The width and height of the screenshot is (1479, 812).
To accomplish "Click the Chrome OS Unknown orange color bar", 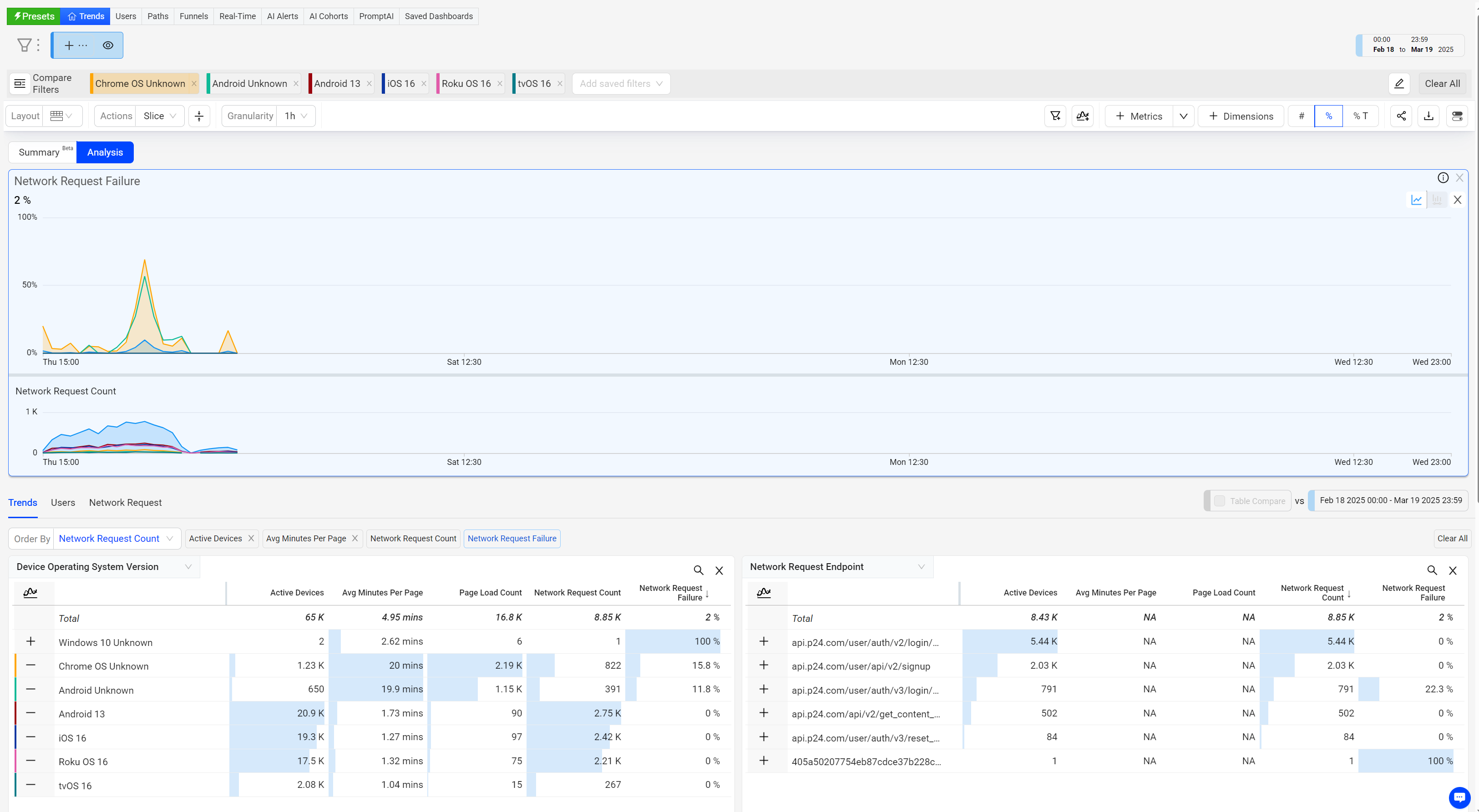I will click(x=92, y=84).
